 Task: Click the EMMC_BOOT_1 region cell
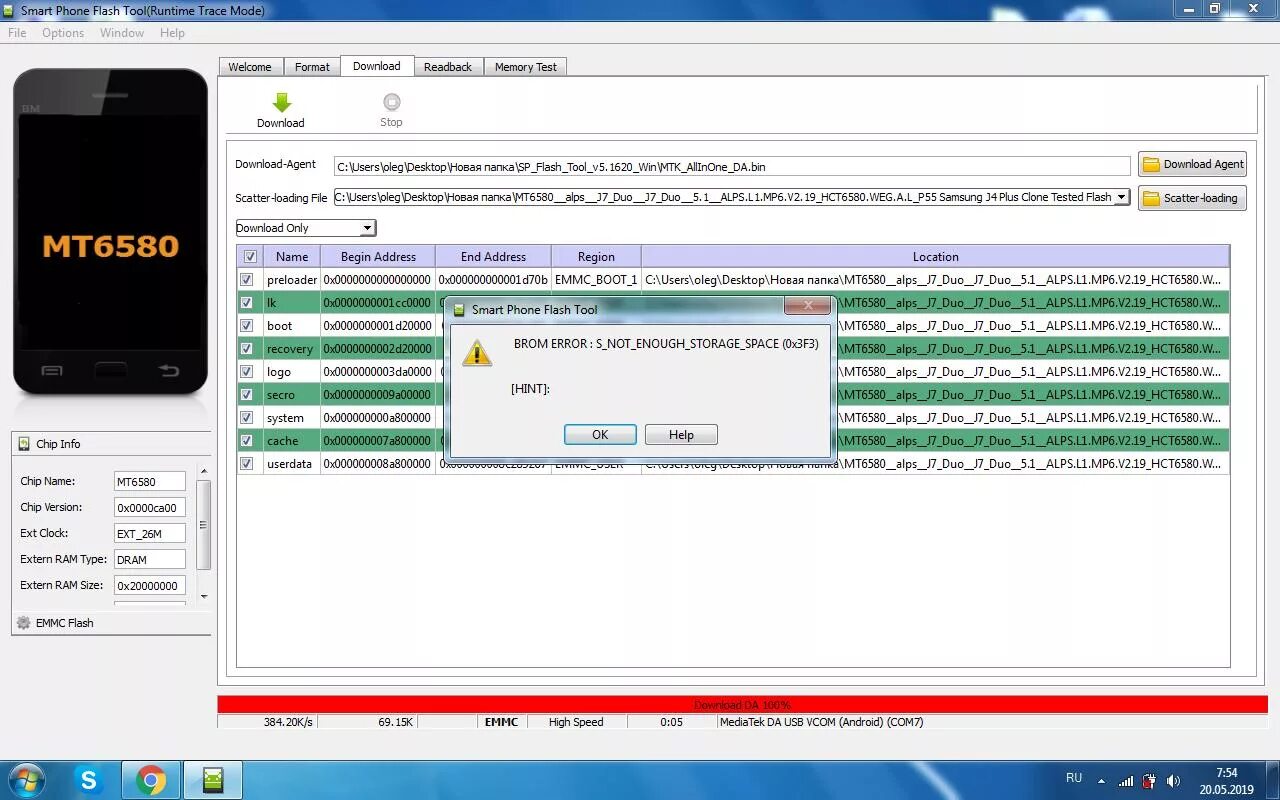[596, 280]
